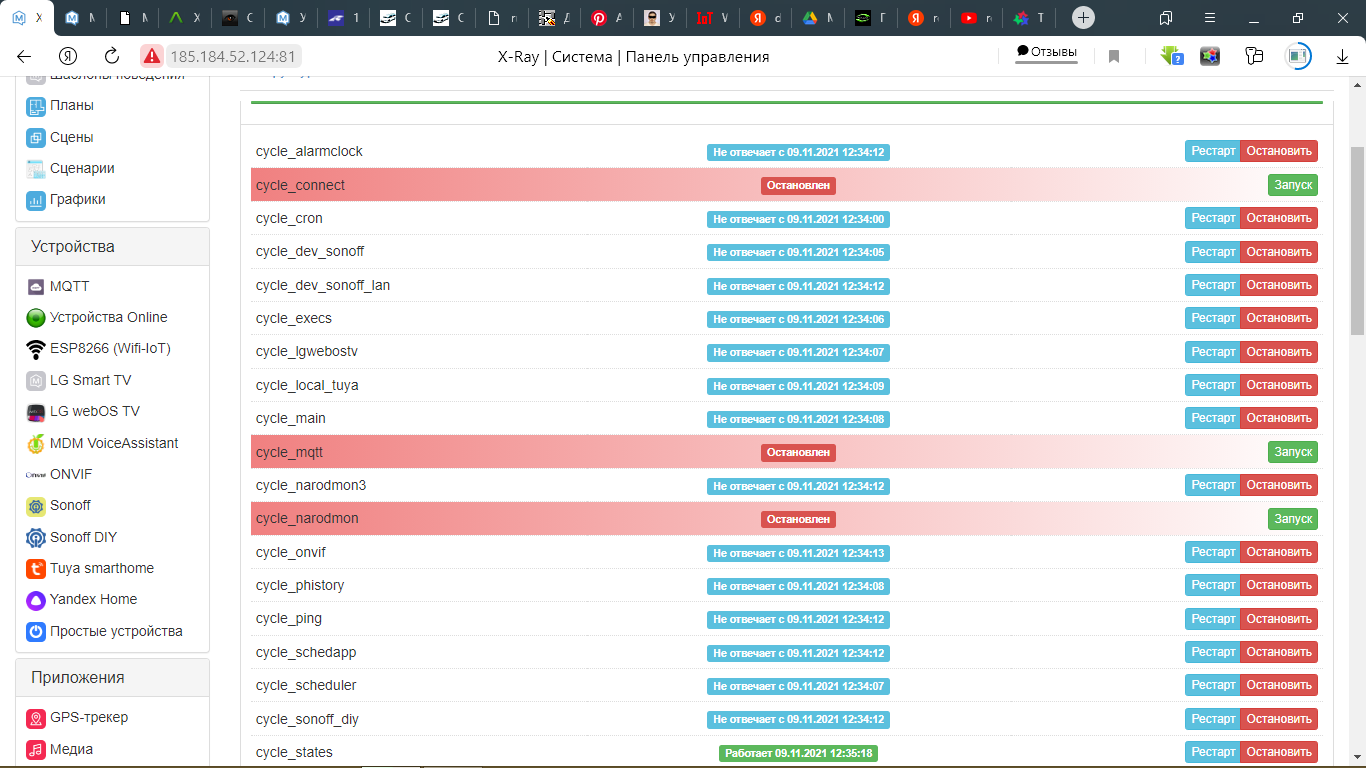1366x768 pixels.
Task: Open browser downloads
Action: pyautogui.click(x=1343, y=57)
